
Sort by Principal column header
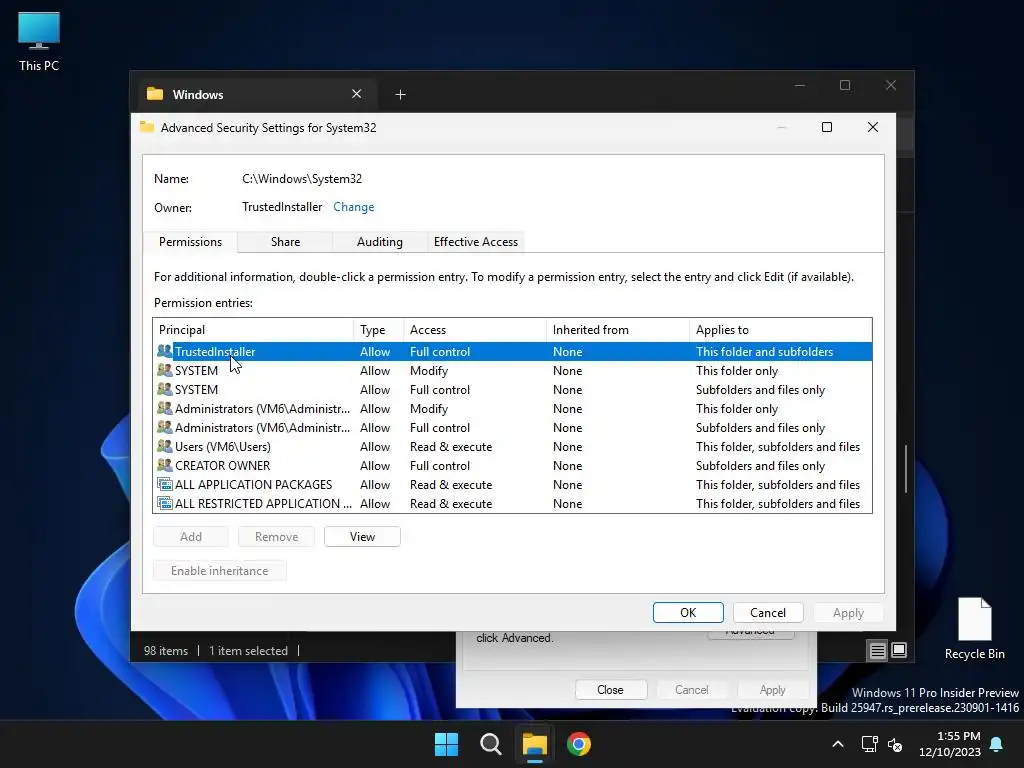[253, 330]
